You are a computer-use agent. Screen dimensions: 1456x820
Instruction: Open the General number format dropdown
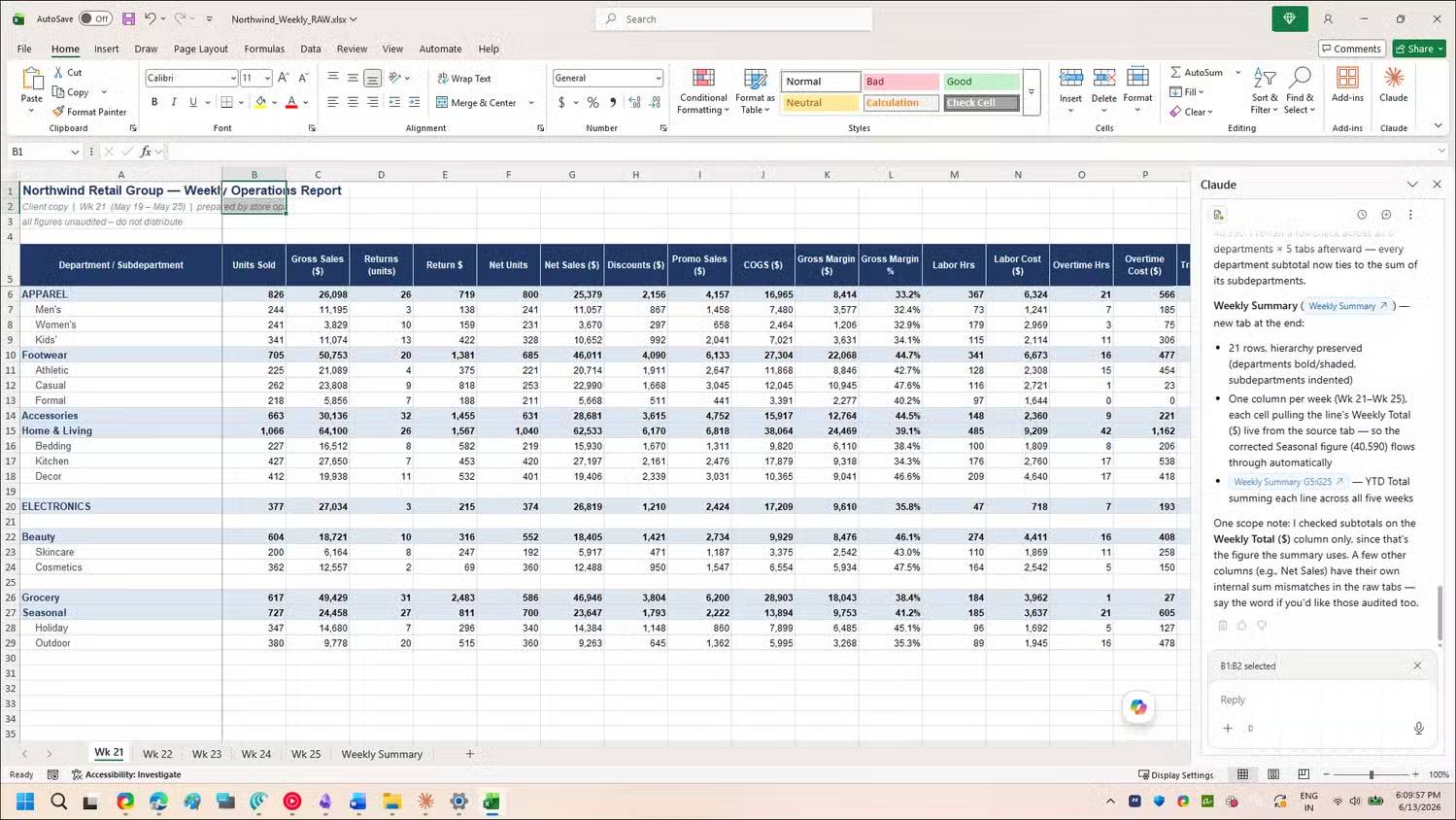[x=658, y=78]
